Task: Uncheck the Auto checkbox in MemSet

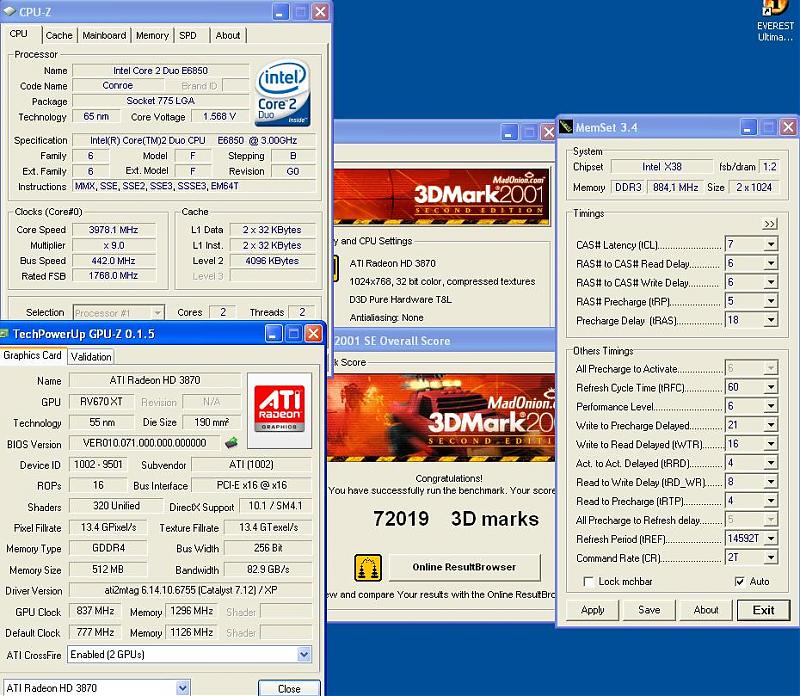Action: point(739,581)
